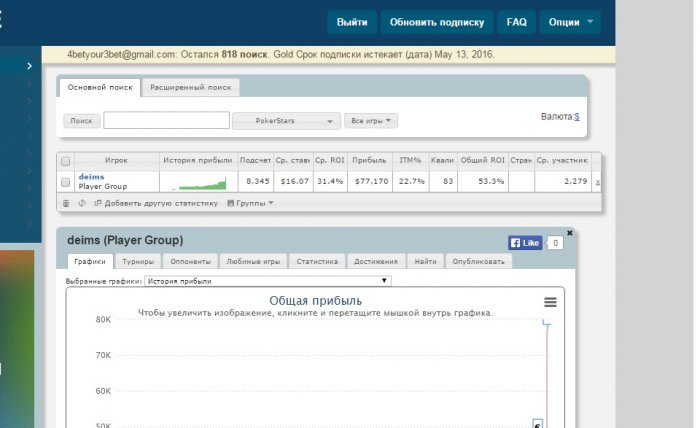This screenshot has height=428, width=700.
Task: Expand the Группы dropdown
Action: pos(250,203)
